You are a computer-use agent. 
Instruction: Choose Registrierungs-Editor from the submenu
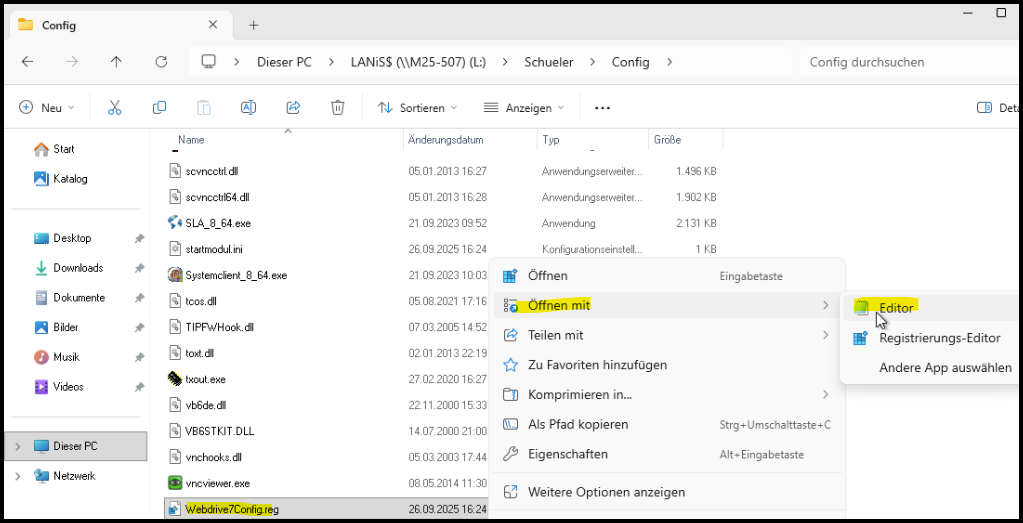[938, 338]
